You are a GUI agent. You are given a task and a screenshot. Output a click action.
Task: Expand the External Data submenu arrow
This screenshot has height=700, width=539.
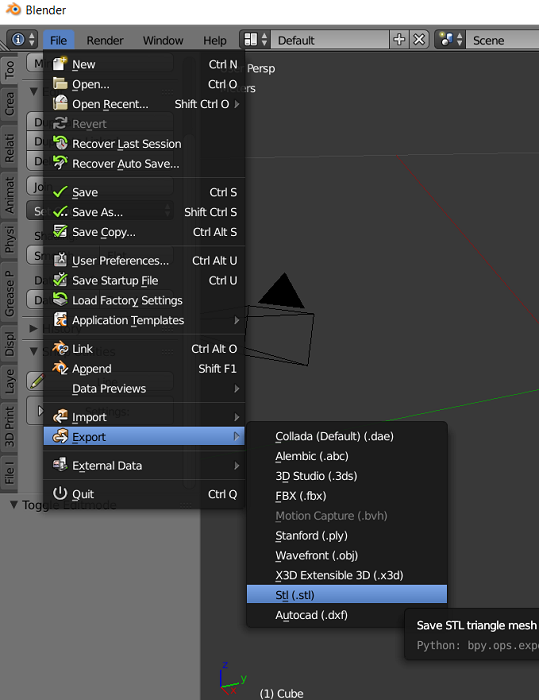237,466
